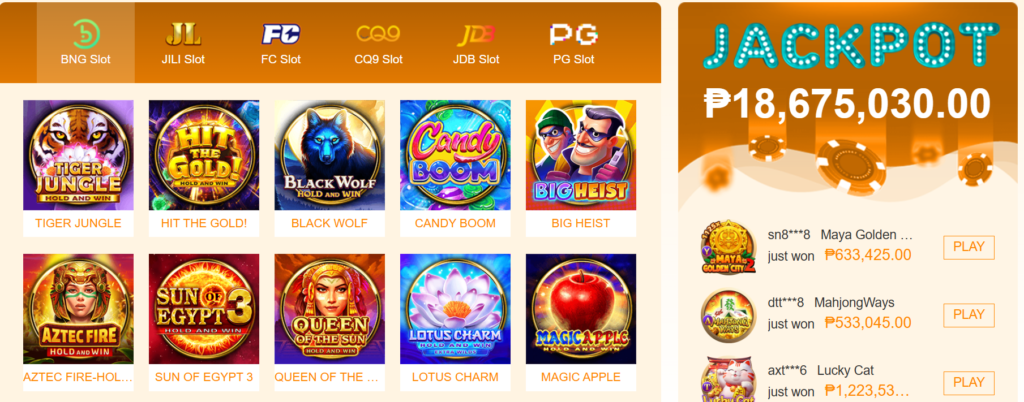Launch the Magic Apple slot icon
The image size is (1024, 402).
581,309
